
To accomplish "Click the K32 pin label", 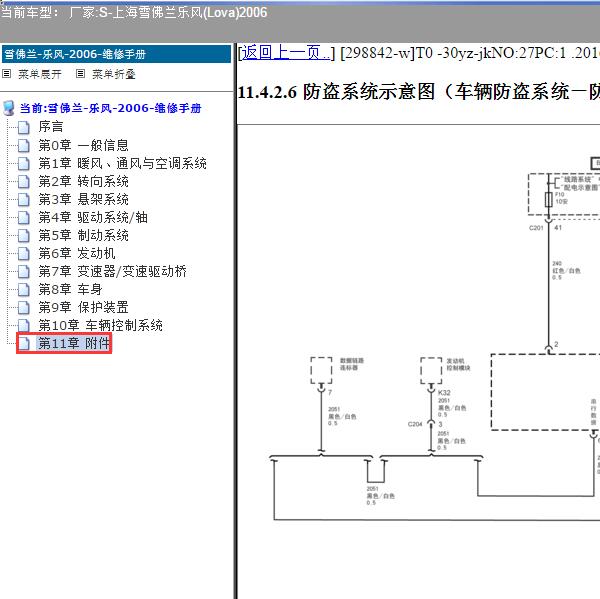I will pyautogui.click(x=444, y=393).
